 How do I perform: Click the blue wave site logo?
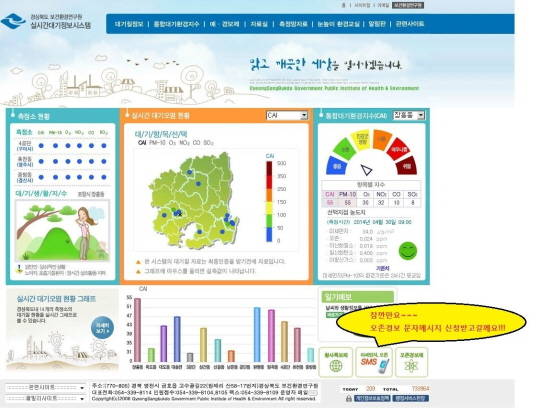(13, 21)
